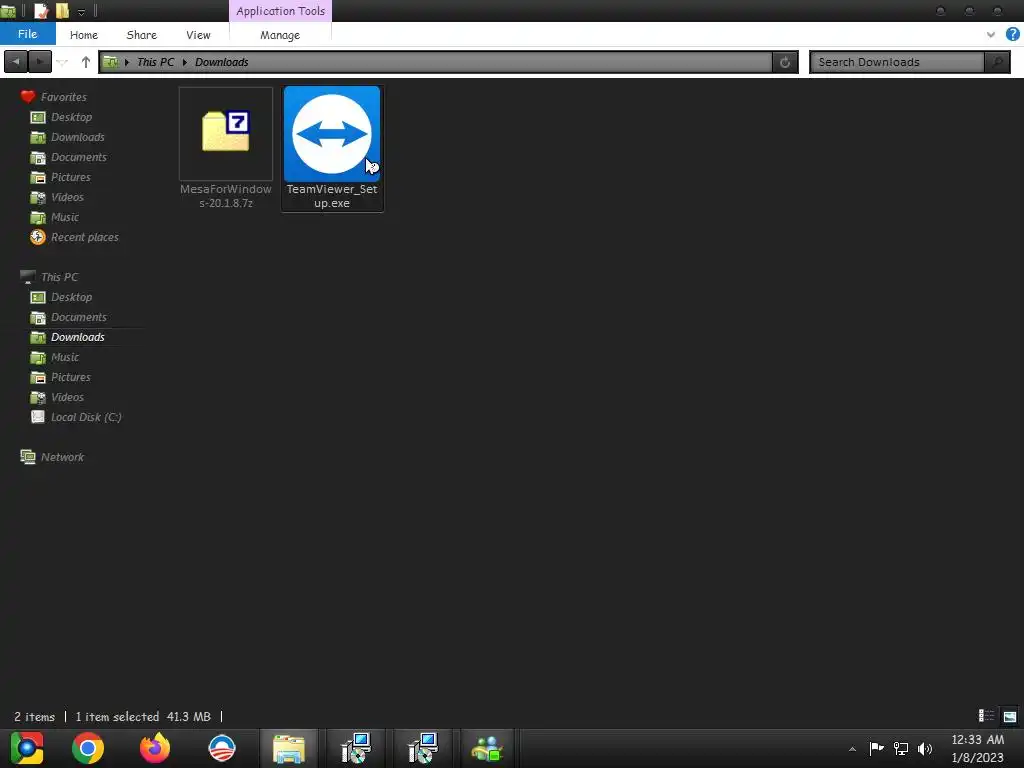
Task: Switch to the Share ribbon tab
Action: click(141, 35)
